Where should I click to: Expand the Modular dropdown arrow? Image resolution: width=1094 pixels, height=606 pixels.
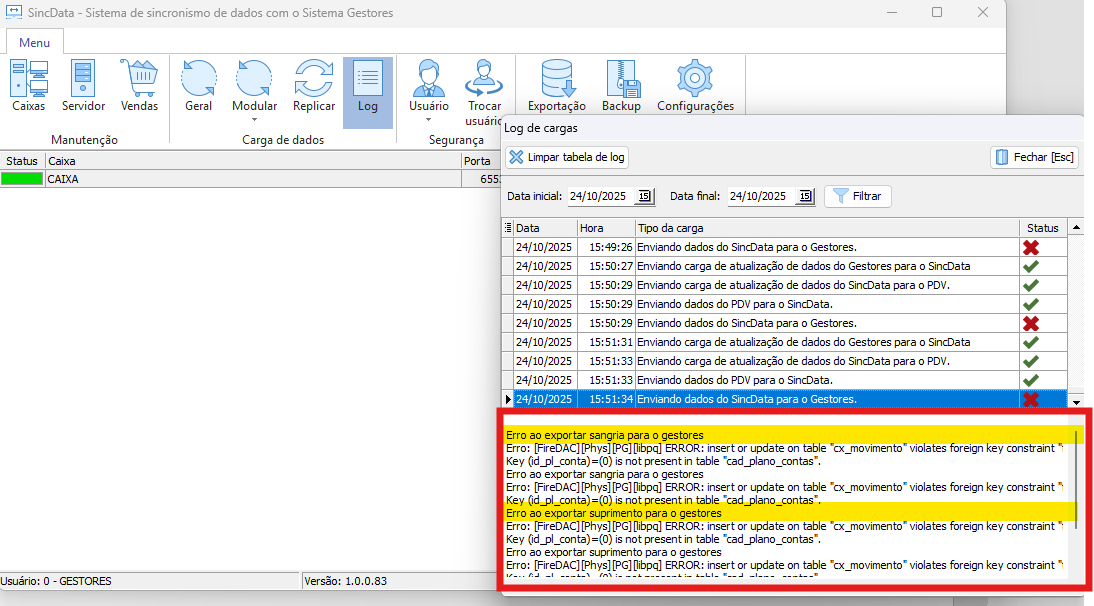(254, 119)
